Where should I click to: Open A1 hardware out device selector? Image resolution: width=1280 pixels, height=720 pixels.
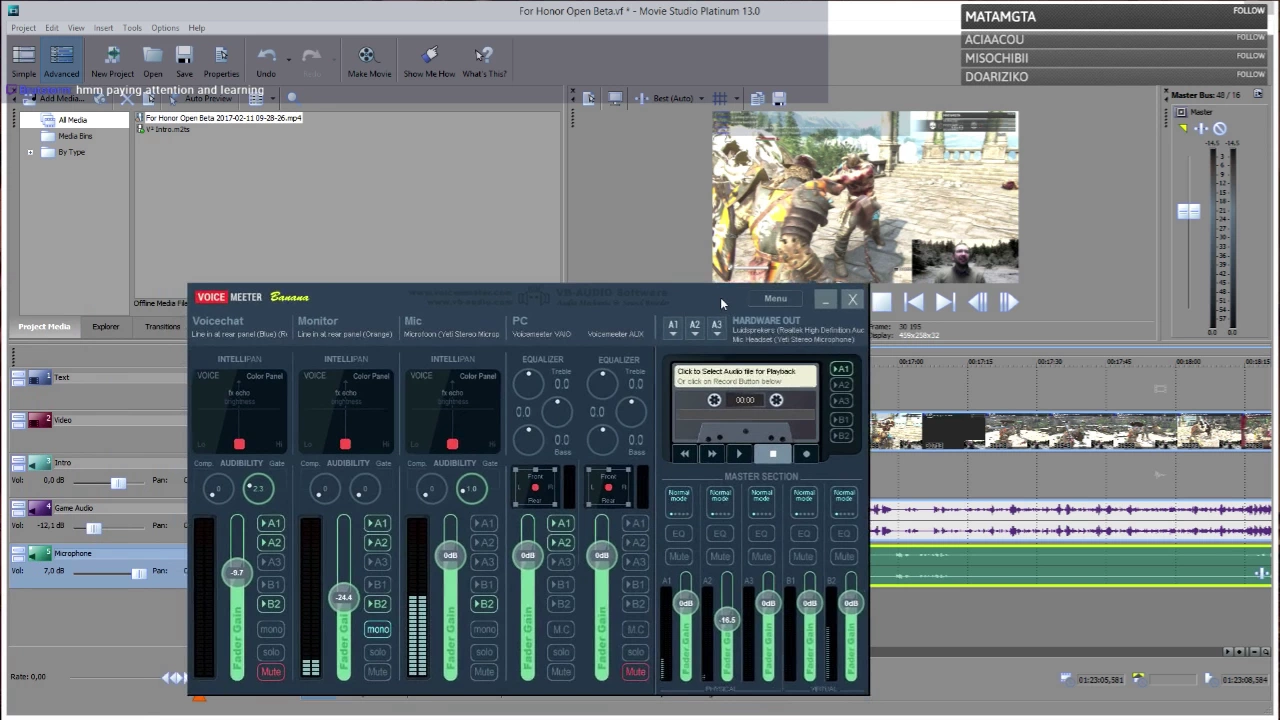click(x=673, y=328)
